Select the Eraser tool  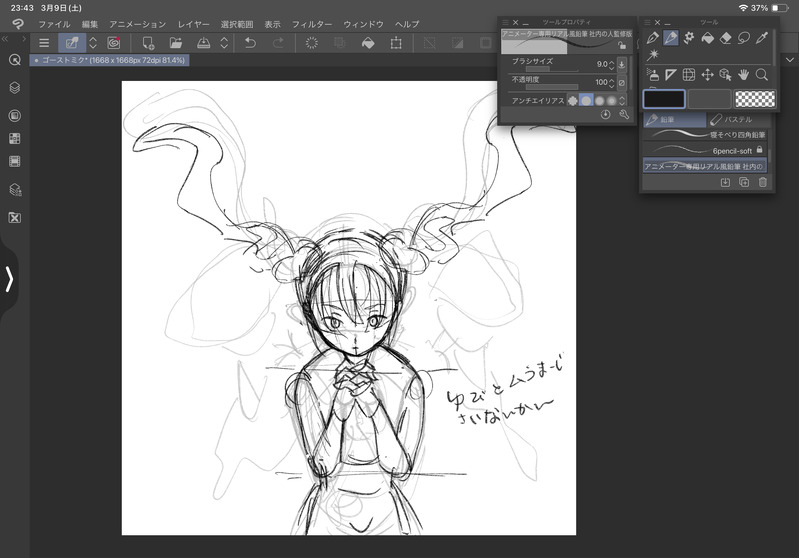coord(726,38)
